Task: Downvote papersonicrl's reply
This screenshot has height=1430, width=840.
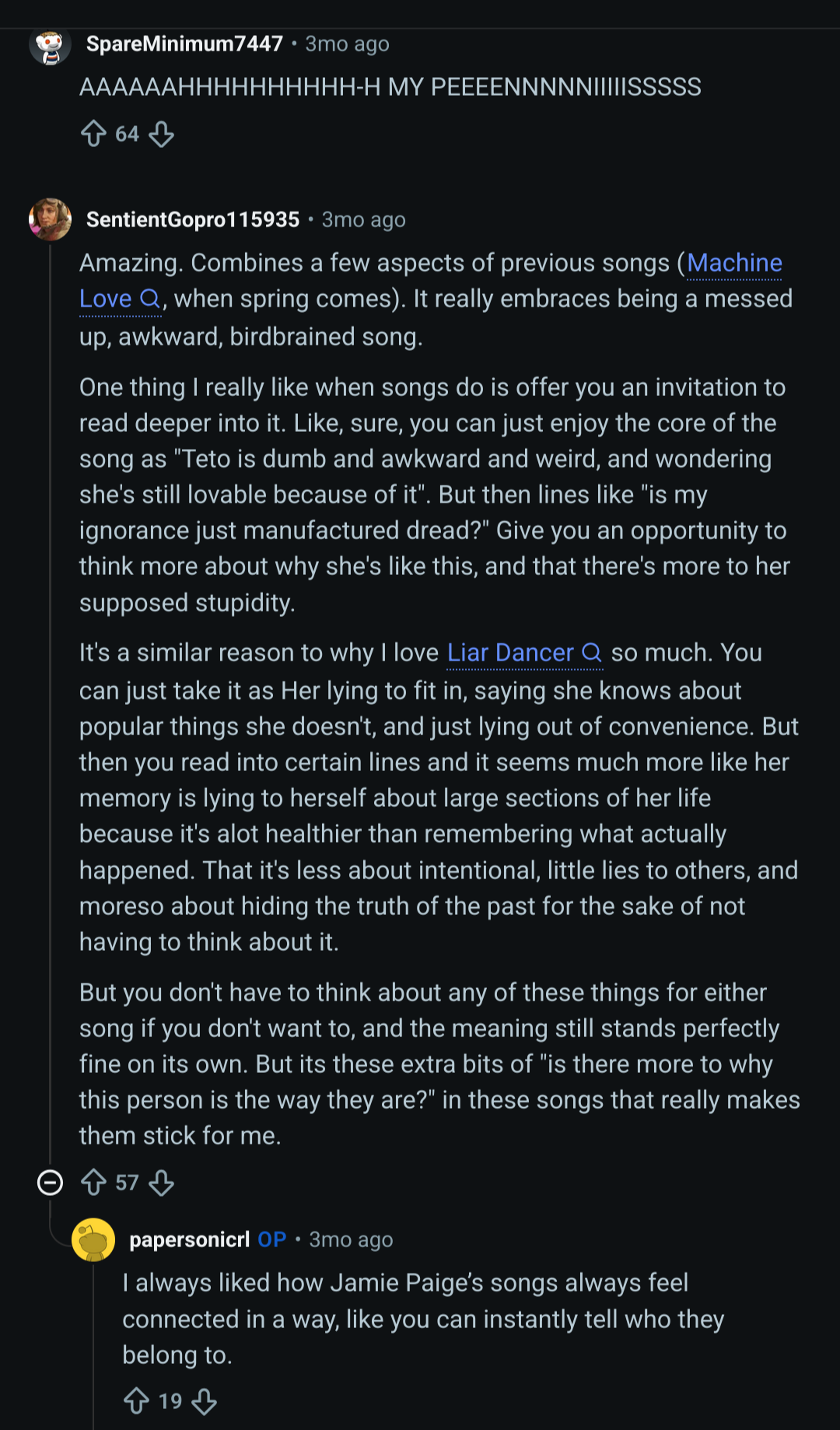Action: (205, 1401)
